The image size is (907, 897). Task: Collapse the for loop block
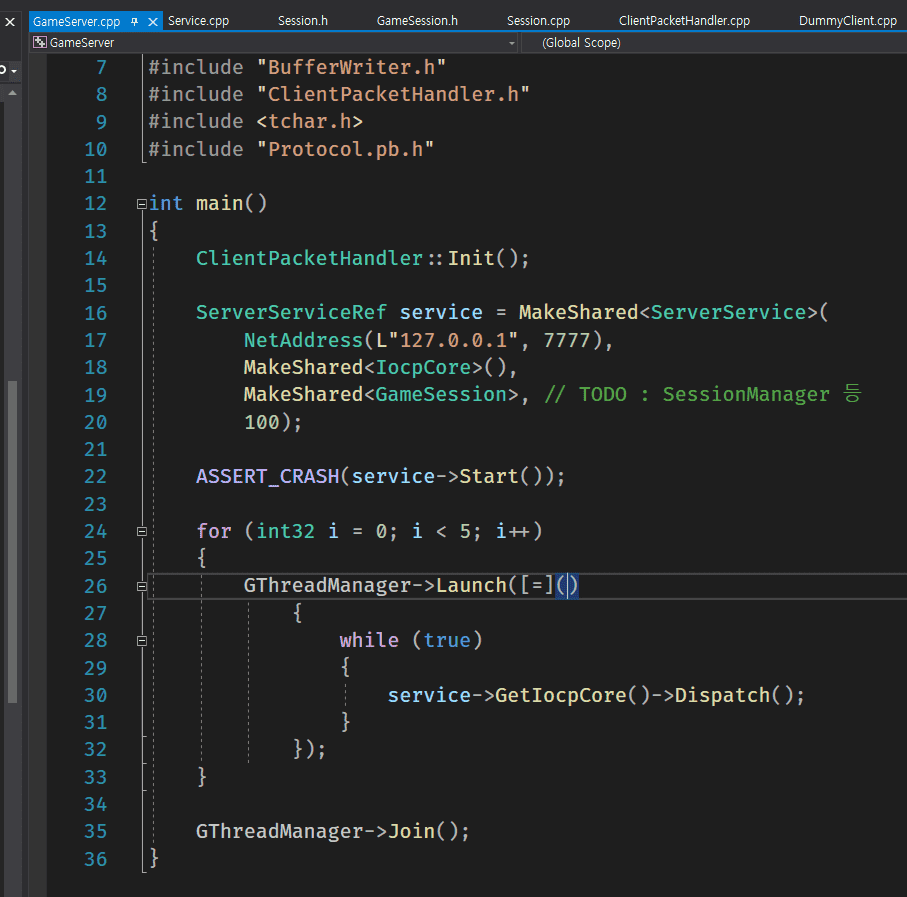(141, 531)
